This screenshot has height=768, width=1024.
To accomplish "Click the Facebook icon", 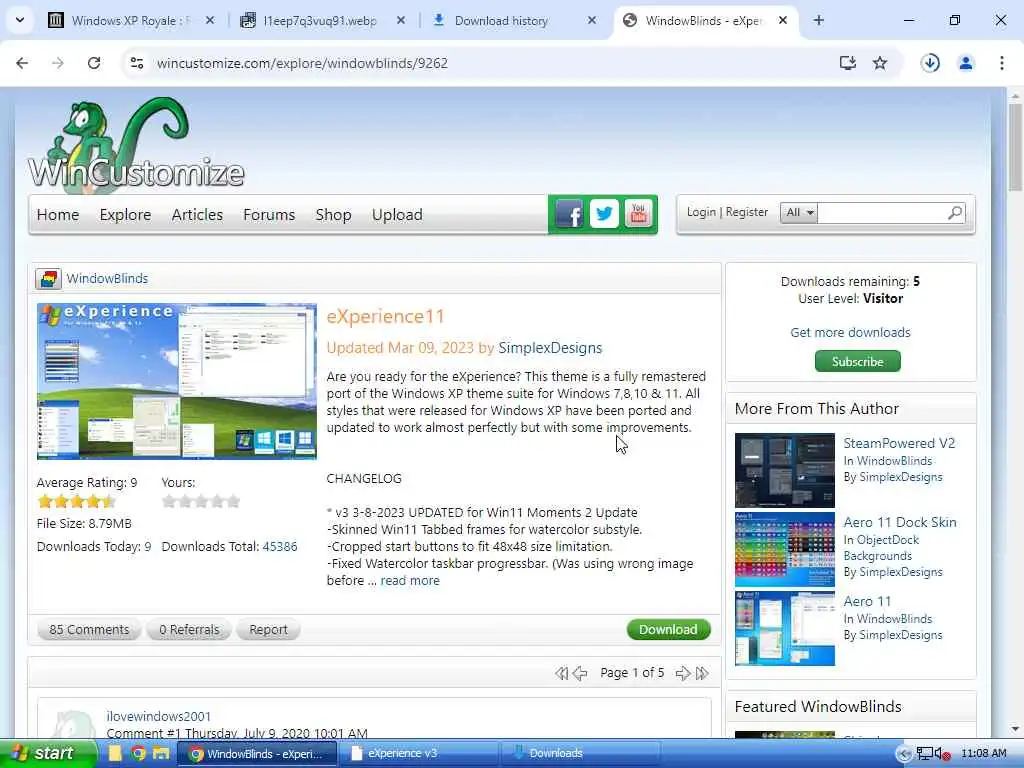I will tap(569, 214).
